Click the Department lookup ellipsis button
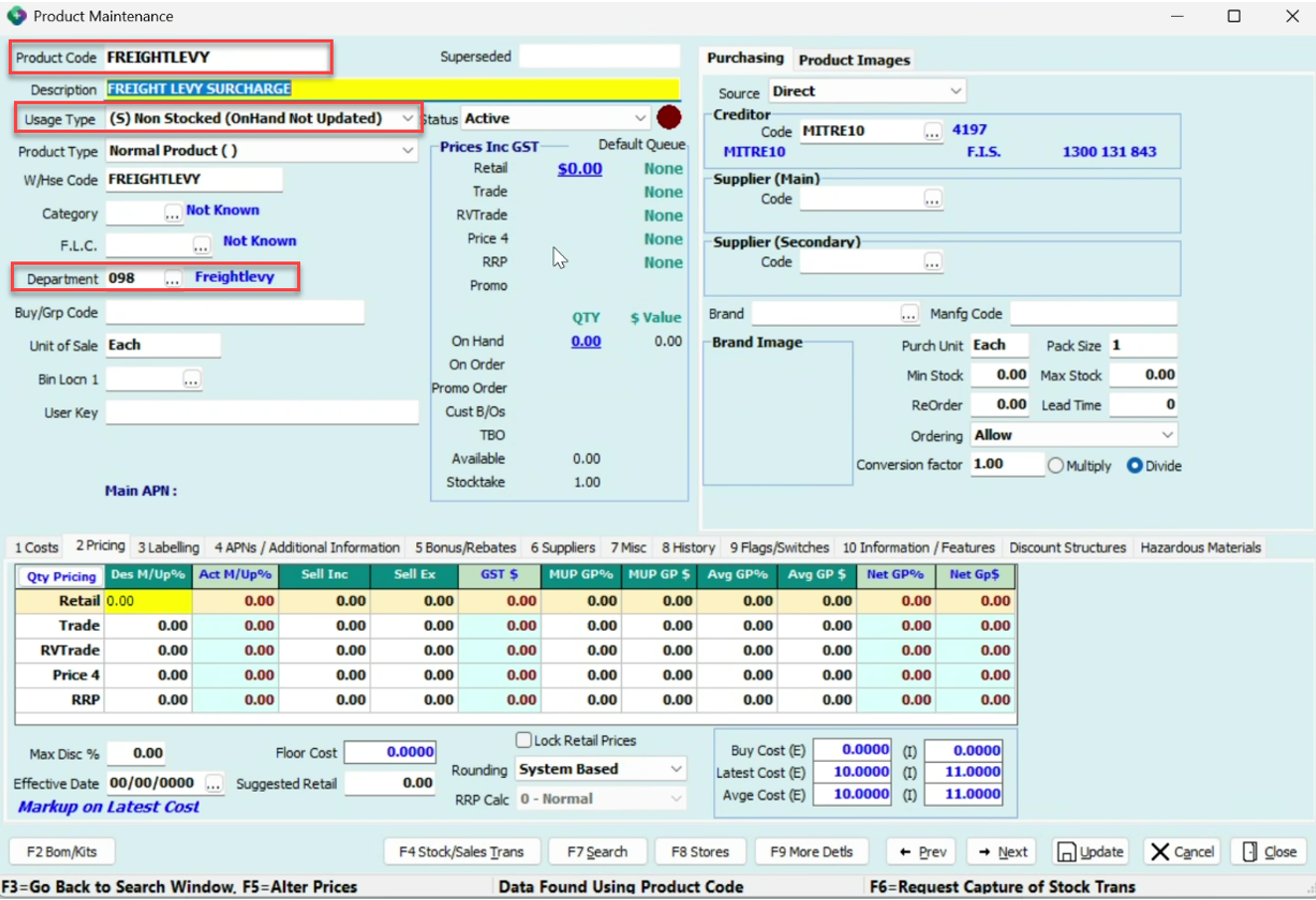 [x=173, y=279]
